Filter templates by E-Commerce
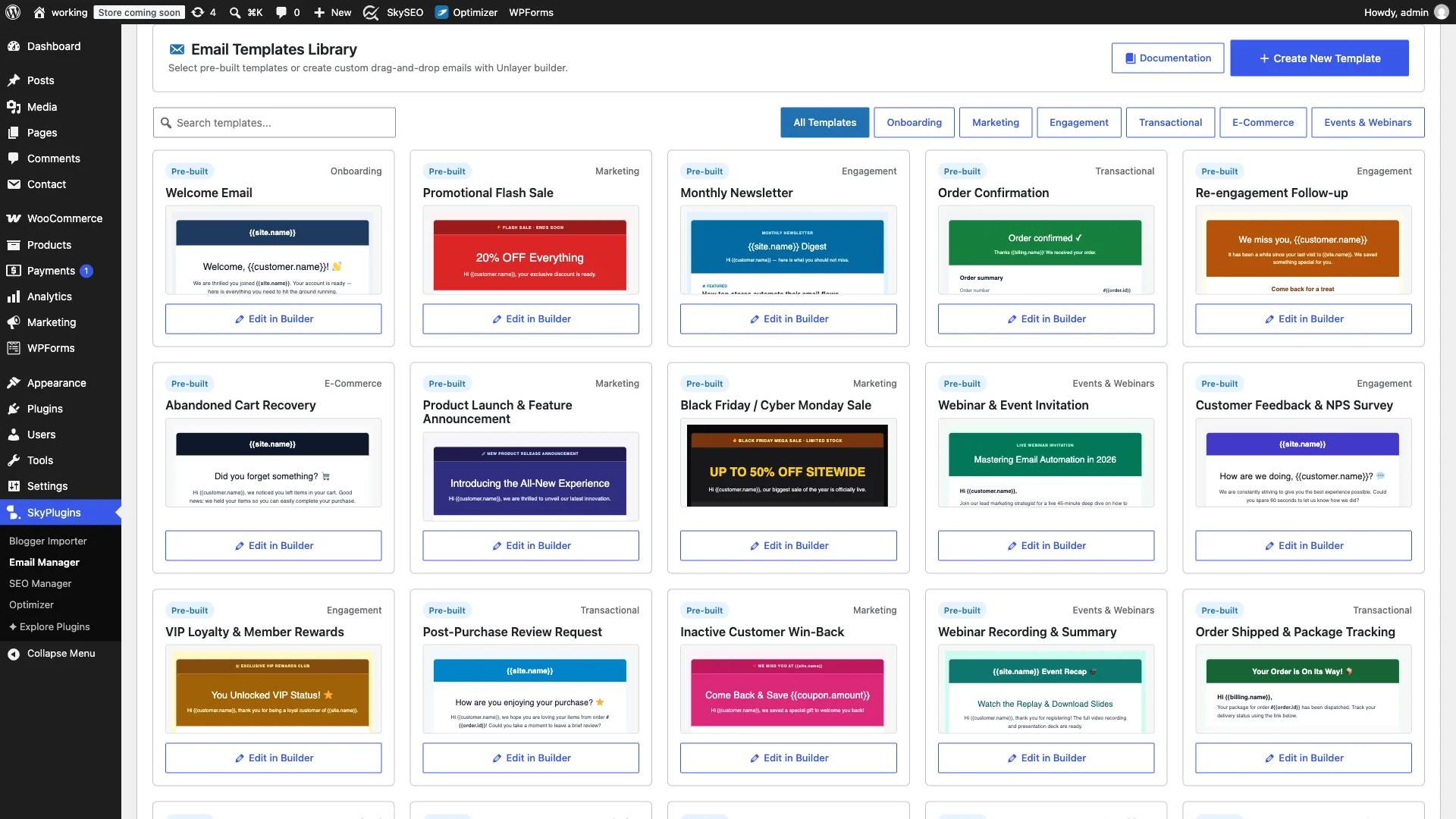Screen dimensions: 1456x819 tap(1263, 122)
